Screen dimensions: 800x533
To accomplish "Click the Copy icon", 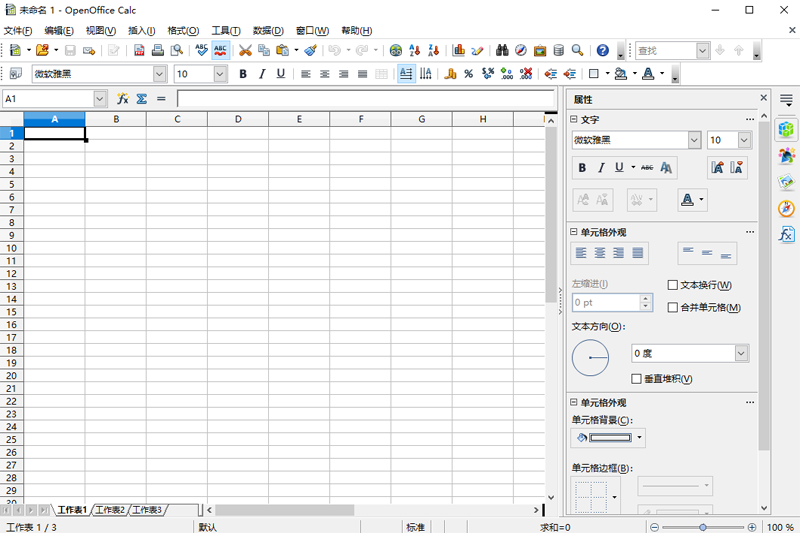I will 264,50.
